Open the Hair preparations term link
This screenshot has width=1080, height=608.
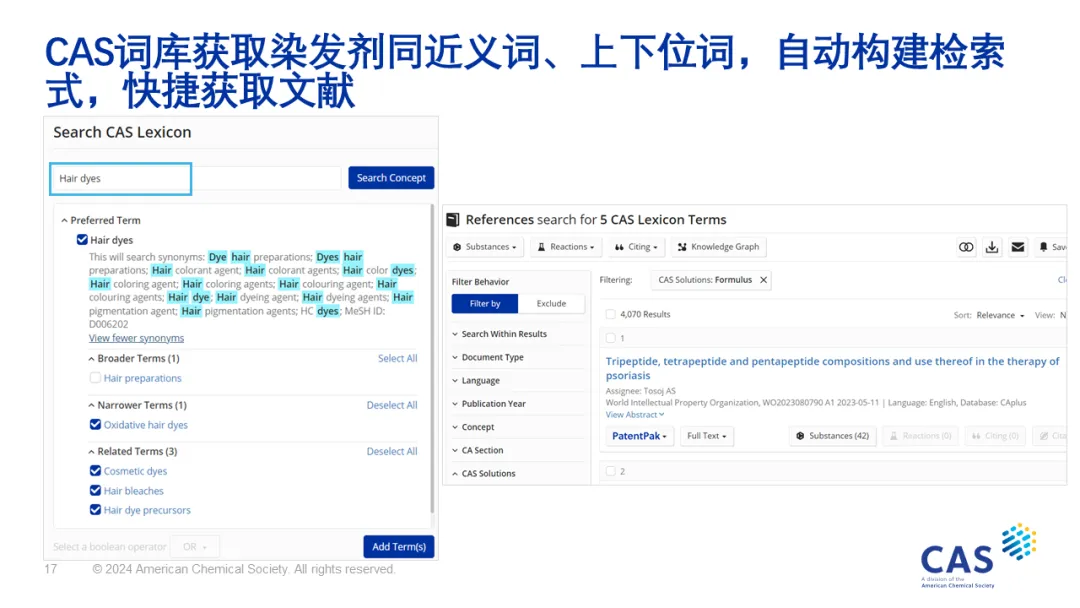tap(143, 378)
